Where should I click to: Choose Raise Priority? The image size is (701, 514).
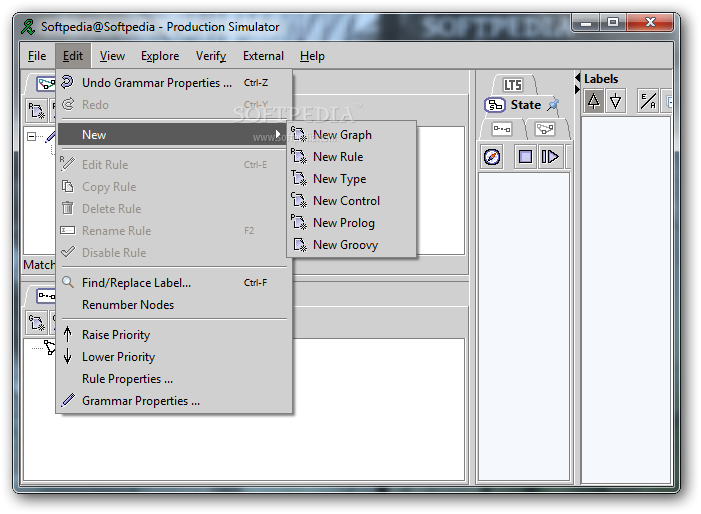pos(174,334)
